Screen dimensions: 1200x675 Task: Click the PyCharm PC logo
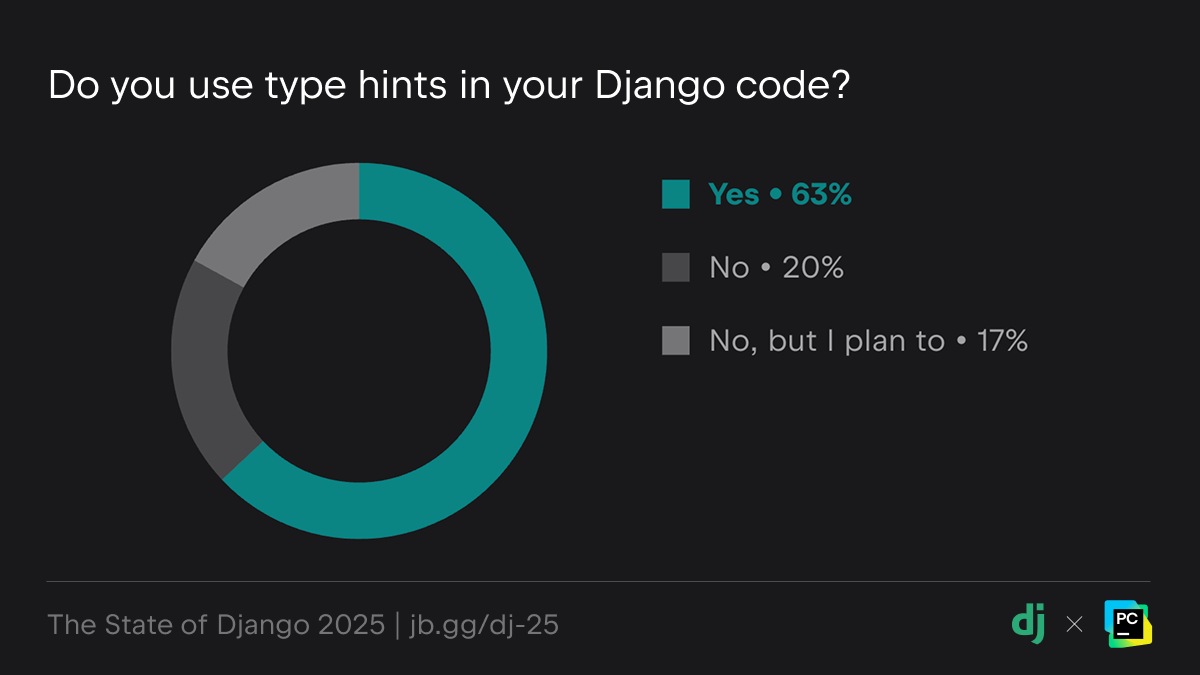[x=1128, y=623]
